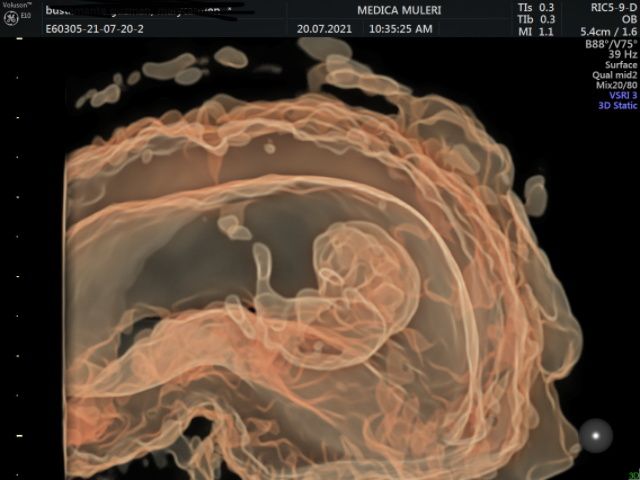Click the OB application preset label
Image resolution: width=640 pixels, height=480 pixels.
coord(629,19)
